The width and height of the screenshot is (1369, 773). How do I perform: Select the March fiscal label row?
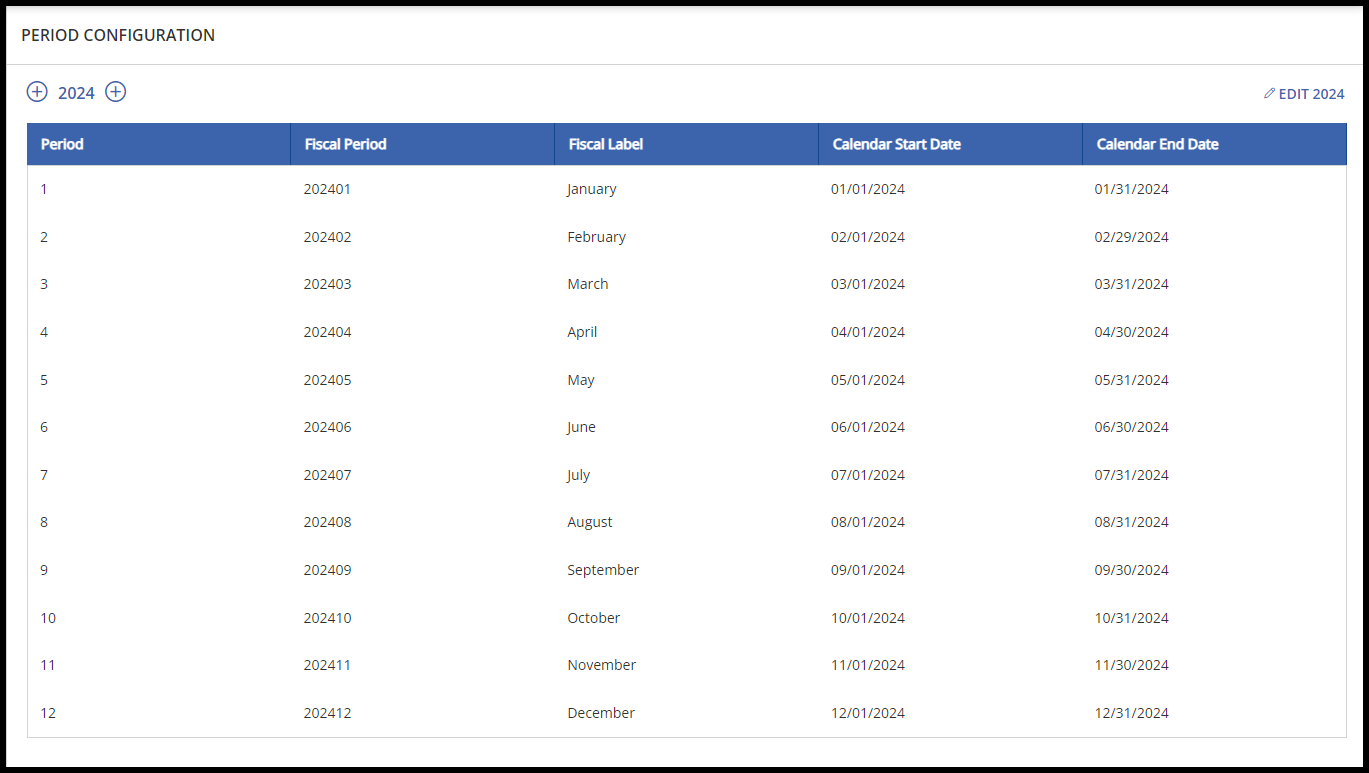[587, 284]
